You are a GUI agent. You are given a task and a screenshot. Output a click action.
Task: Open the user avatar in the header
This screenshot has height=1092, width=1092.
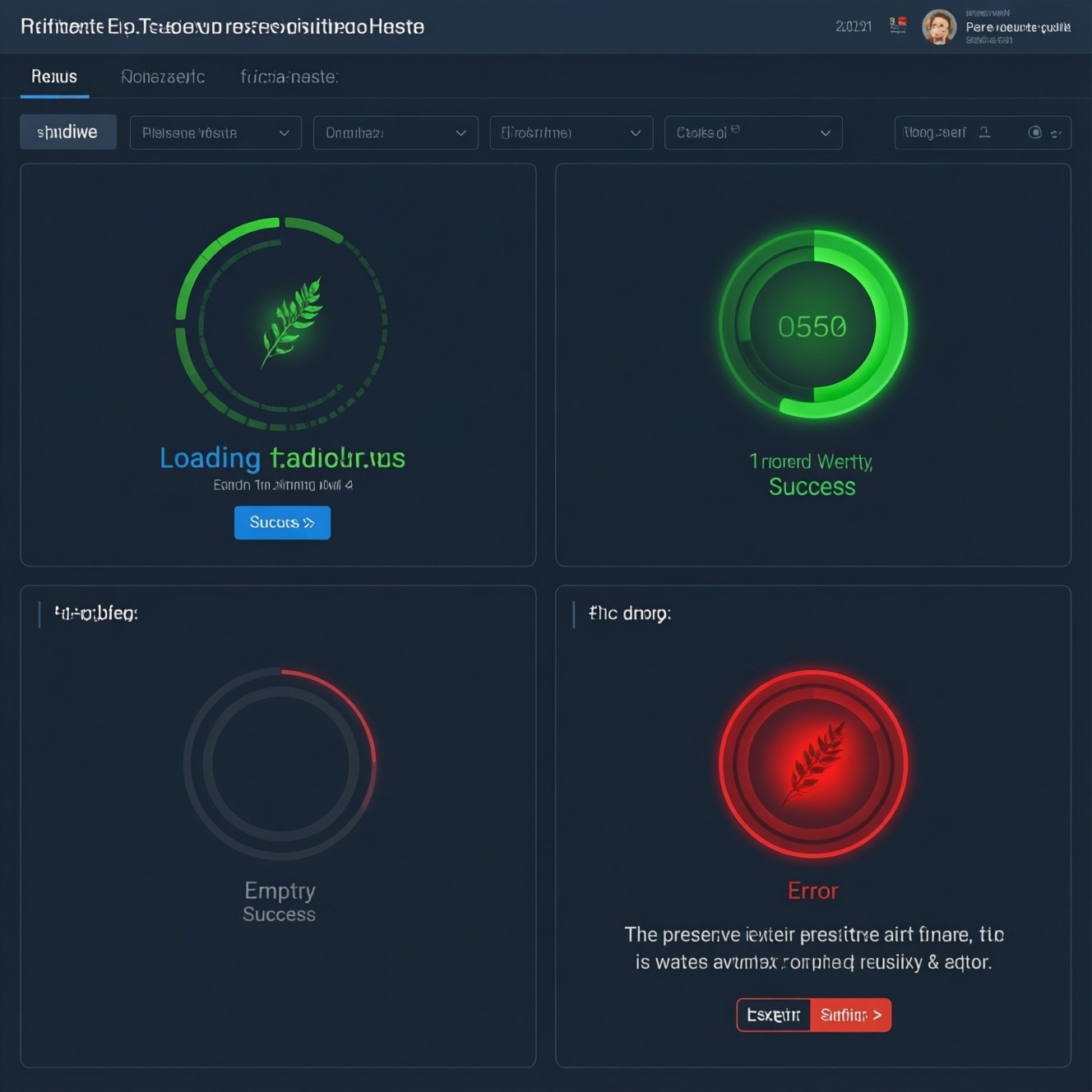pos(938,26)
